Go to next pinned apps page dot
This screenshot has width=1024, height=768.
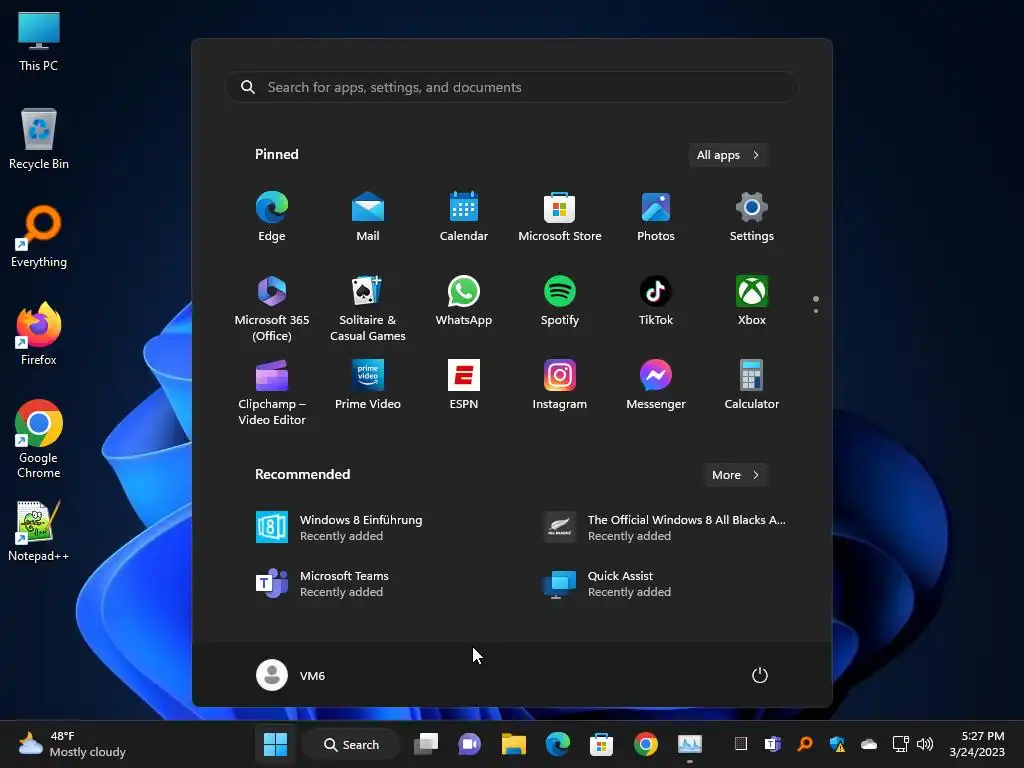pyautogui.click(x=816, y=311)
